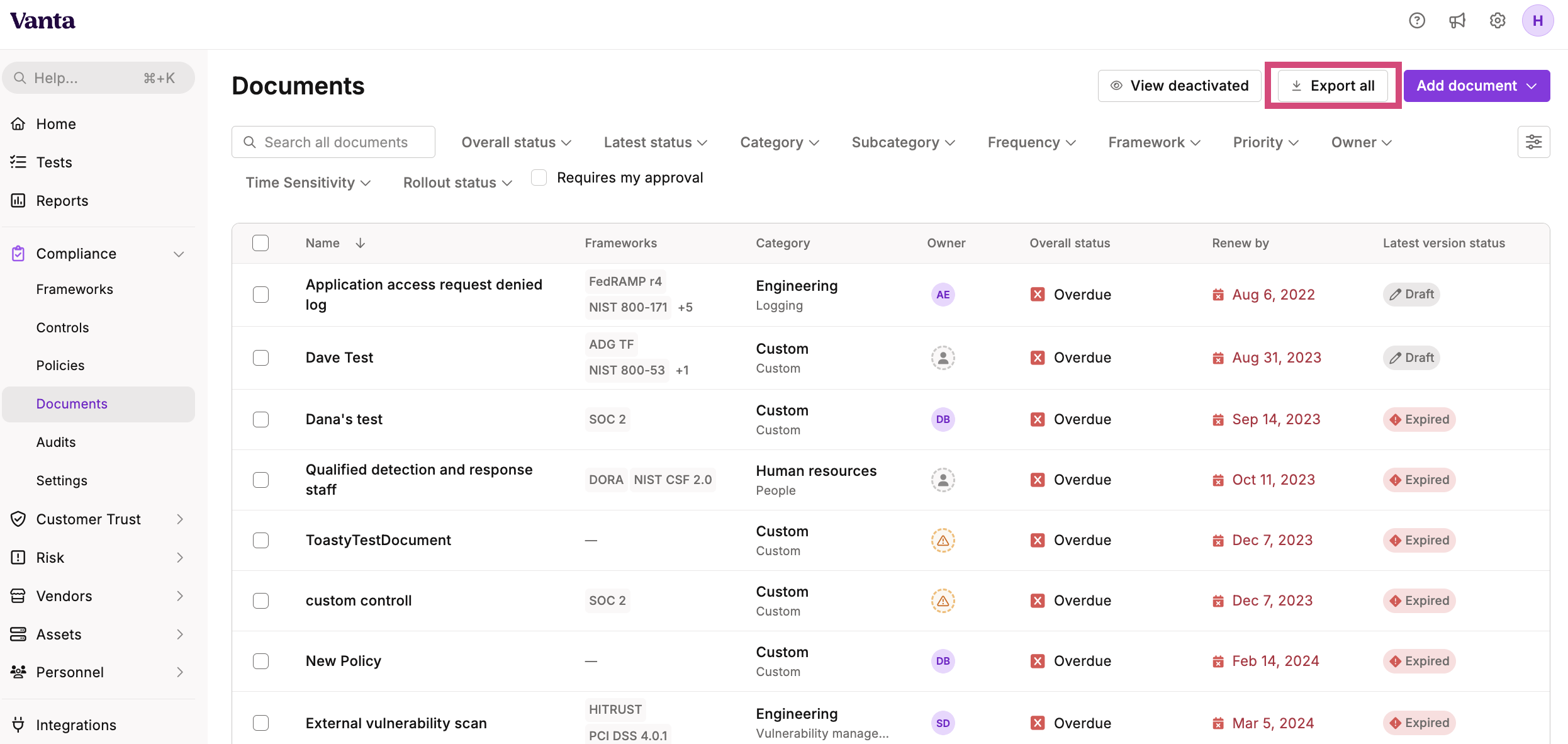Click Qualified detection staff unassigned owner icon

tap(943, 480)
